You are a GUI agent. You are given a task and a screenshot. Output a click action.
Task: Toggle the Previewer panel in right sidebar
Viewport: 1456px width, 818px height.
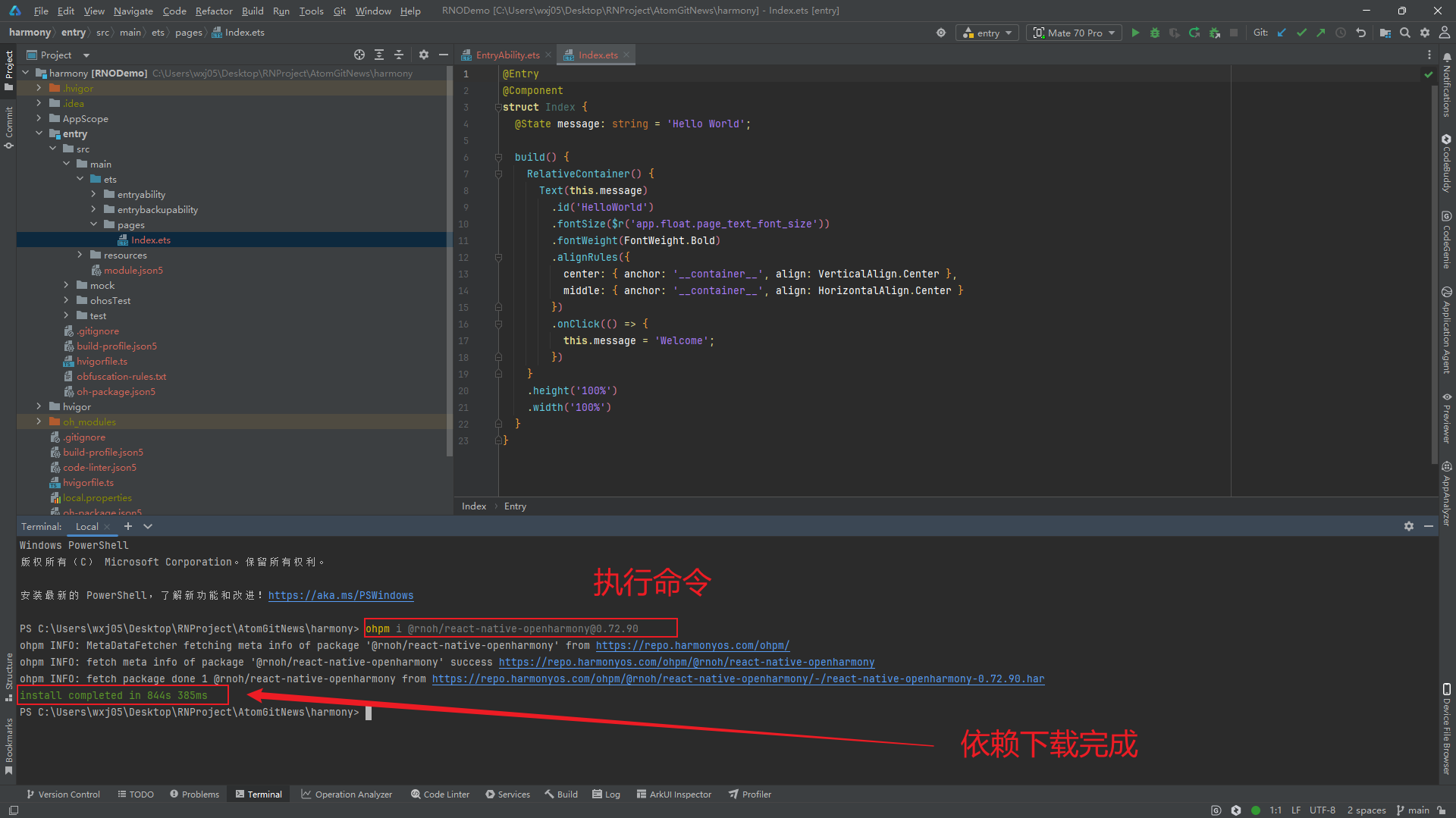(1447, 418)
